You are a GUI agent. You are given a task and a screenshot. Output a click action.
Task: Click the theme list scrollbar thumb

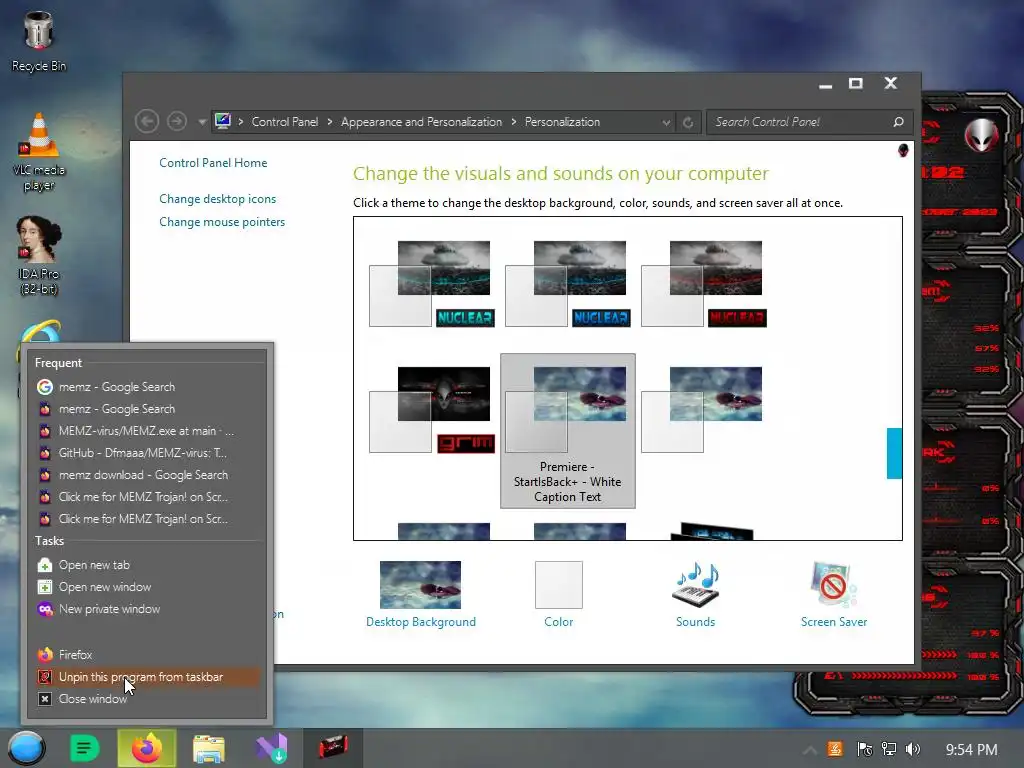point(894,453)
